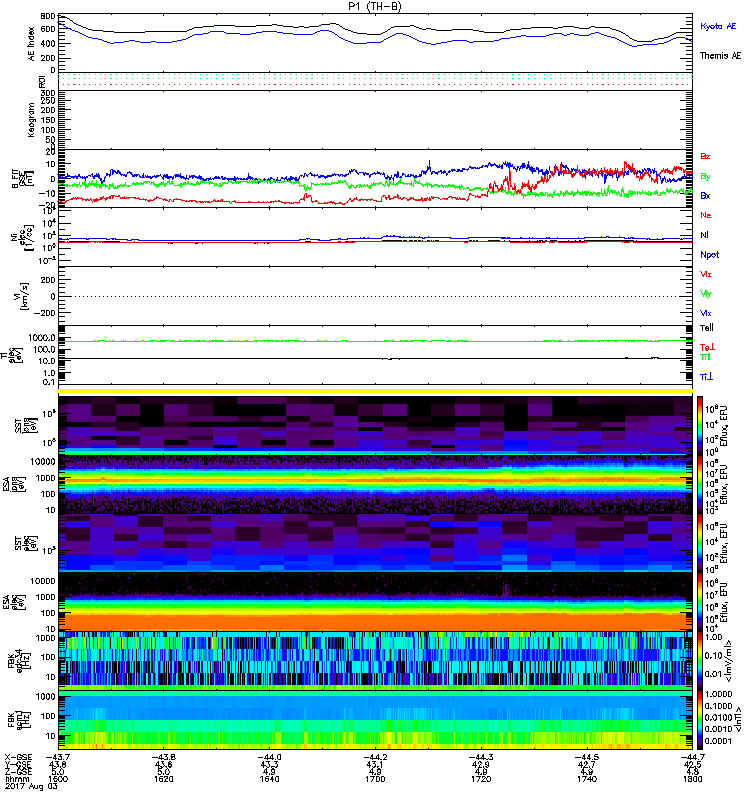The height and width of the screenshot is (800, 750).
Task: Click the X-GSE value -44.2
Action: click(375, 757)
